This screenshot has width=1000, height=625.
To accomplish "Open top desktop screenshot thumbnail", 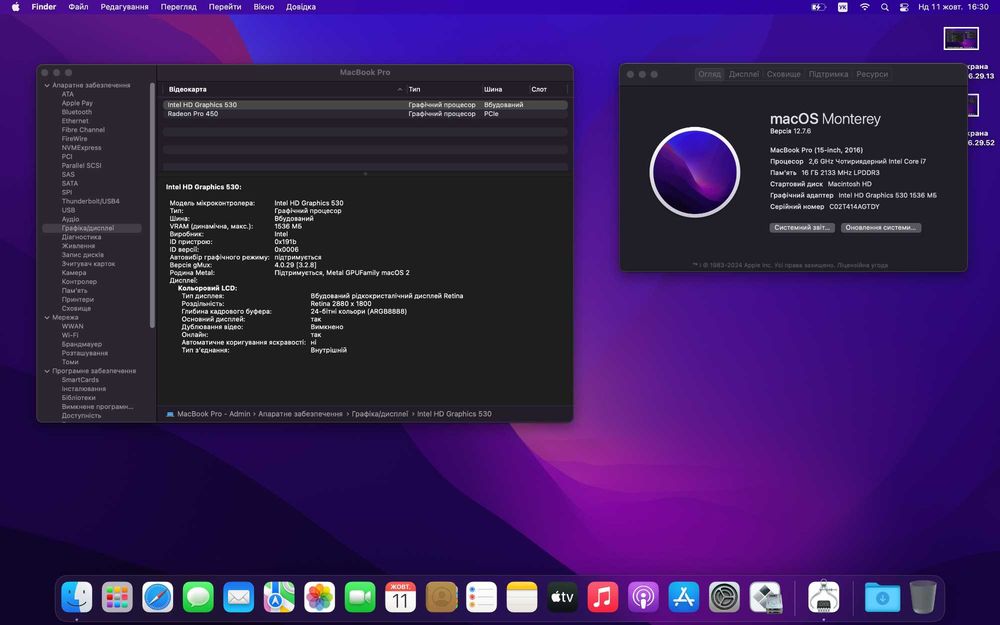I will tap(961, 38).
